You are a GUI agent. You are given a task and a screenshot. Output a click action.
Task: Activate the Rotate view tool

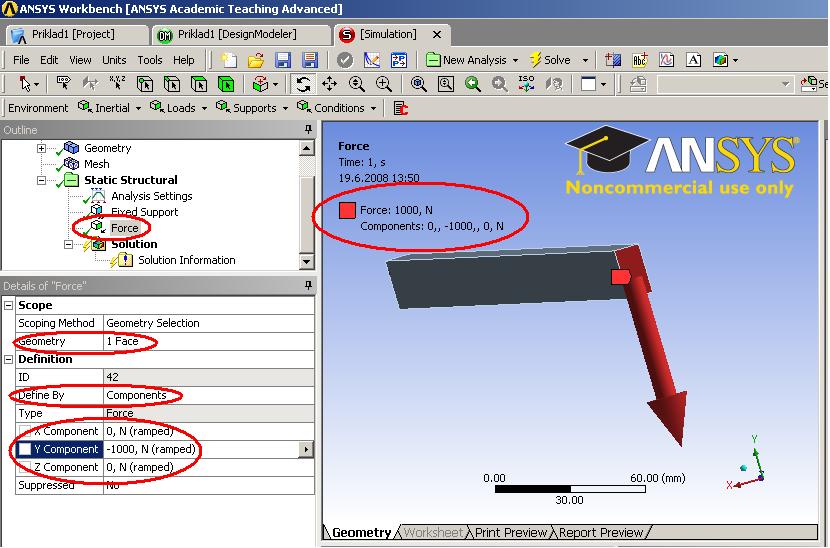coord(303,84)
